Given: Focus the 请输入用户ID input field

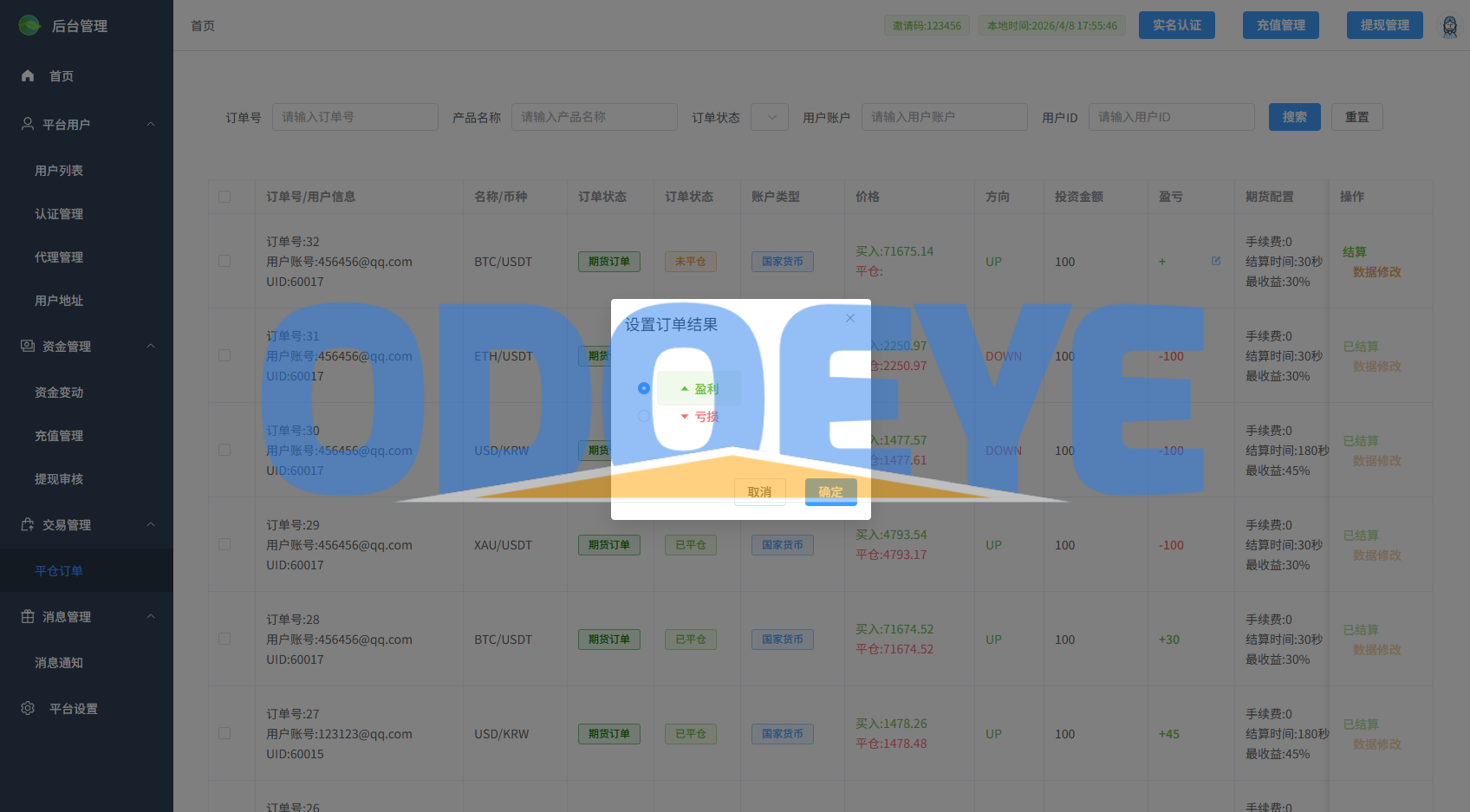Looking at the screenshot, I should tap(1172, 117).
